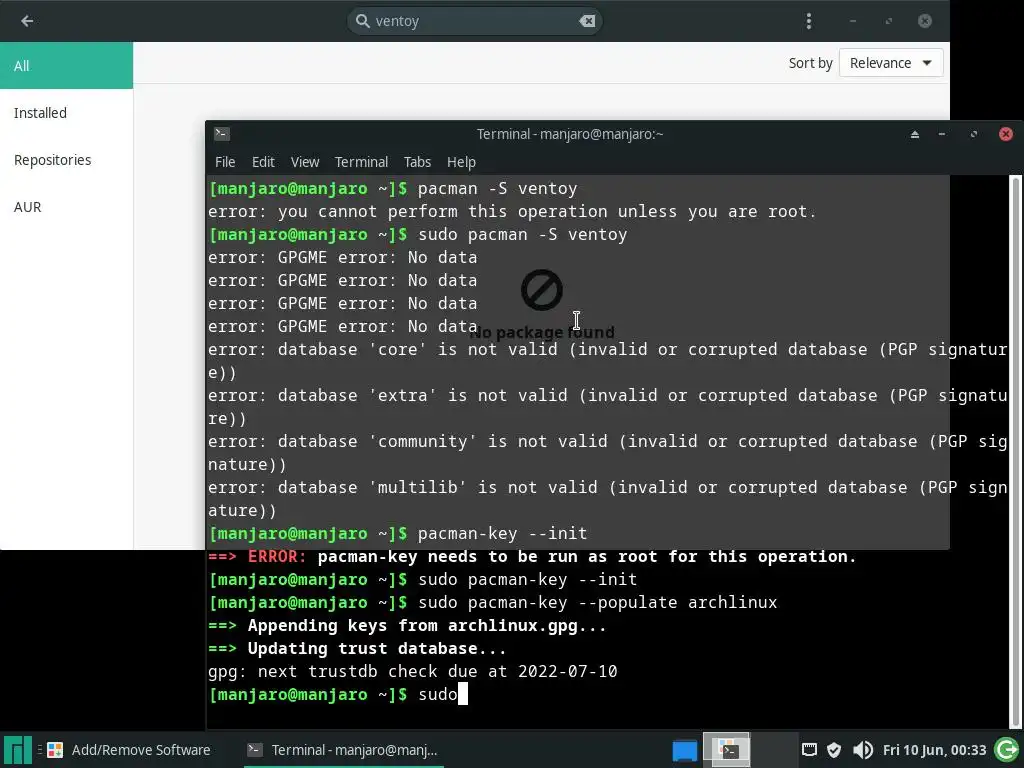This screenshot has height=768, width=1024.
Task: Open the shield update tray icon
Action: tap(834, 750)
